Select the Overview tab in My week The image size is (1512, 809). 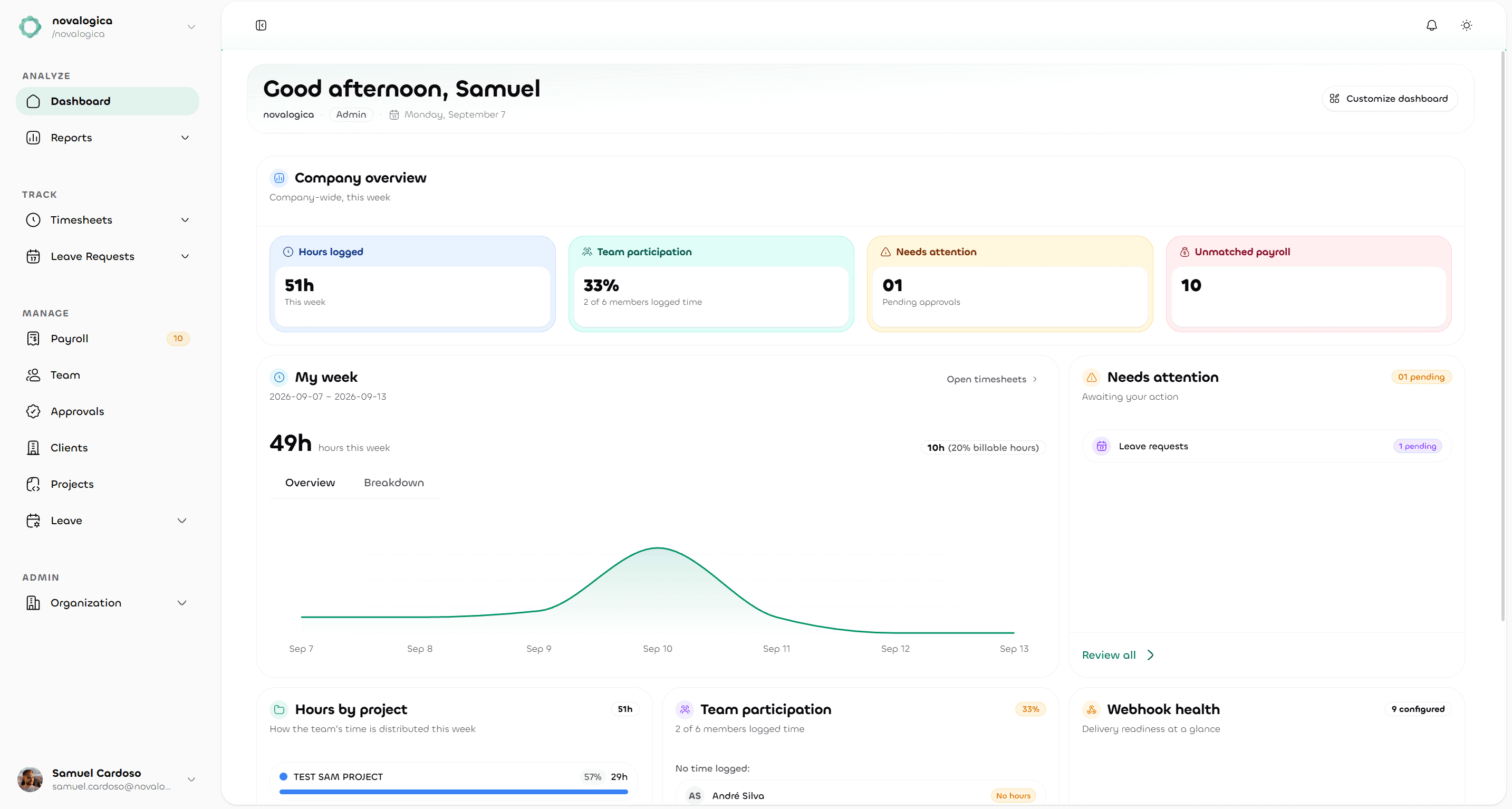coord(310,483)
